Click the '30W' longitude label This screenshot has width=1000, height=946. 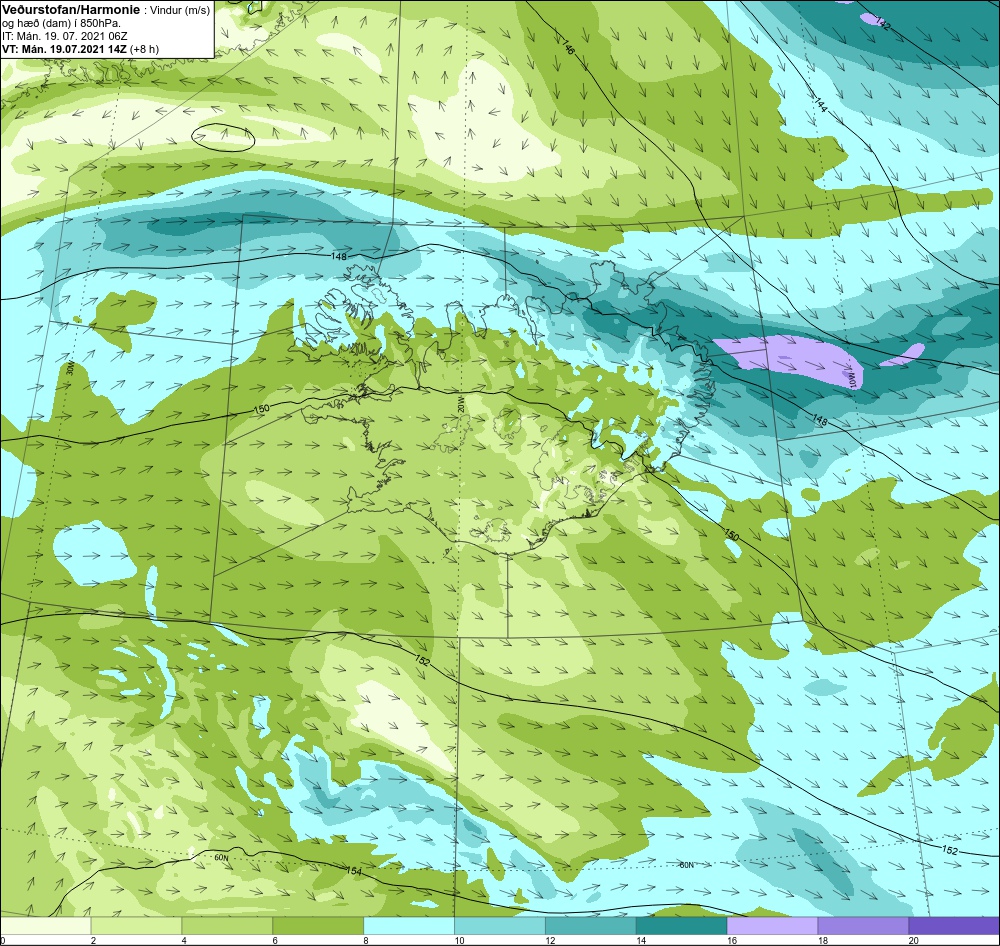70,369
